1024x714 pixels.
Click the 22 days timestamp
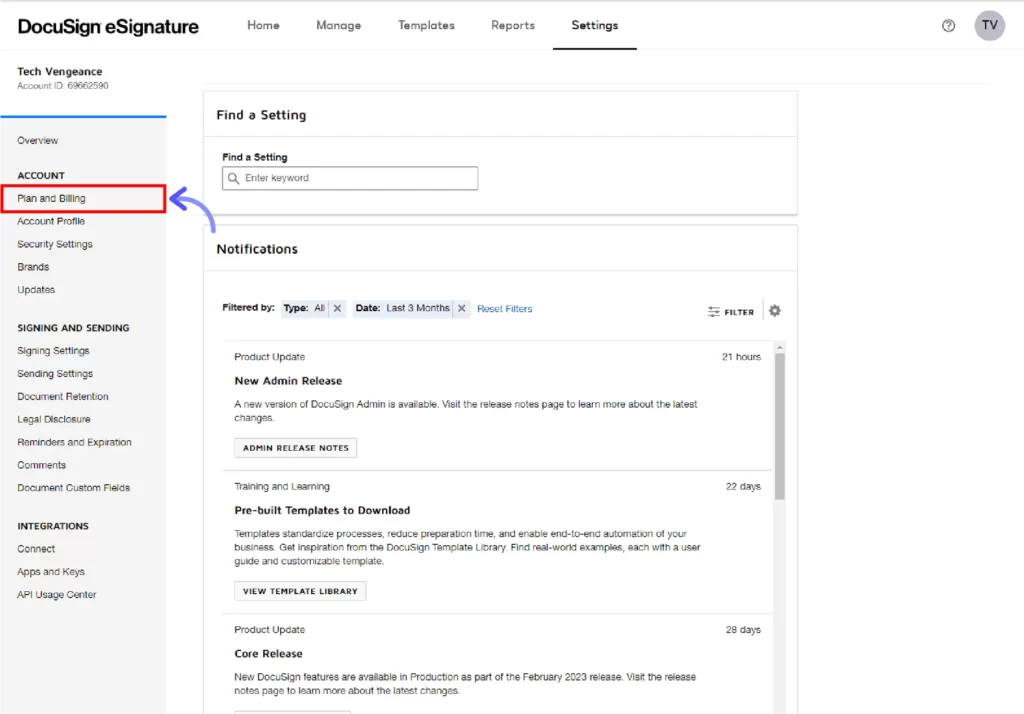coord(743,487)
